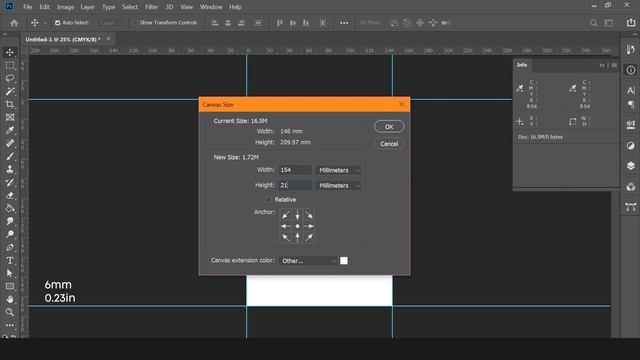Screen dimensions: 640x360
Task: Set anchor to the center dot
Action: pos(298,226)
